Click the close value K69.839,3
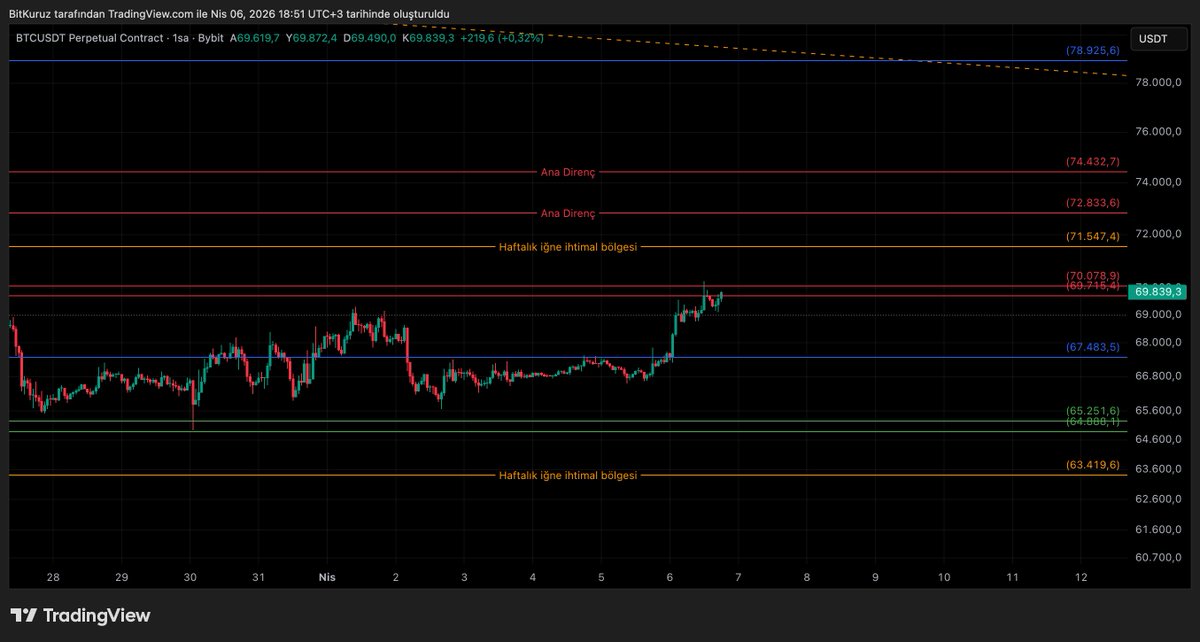 [428, 37]
